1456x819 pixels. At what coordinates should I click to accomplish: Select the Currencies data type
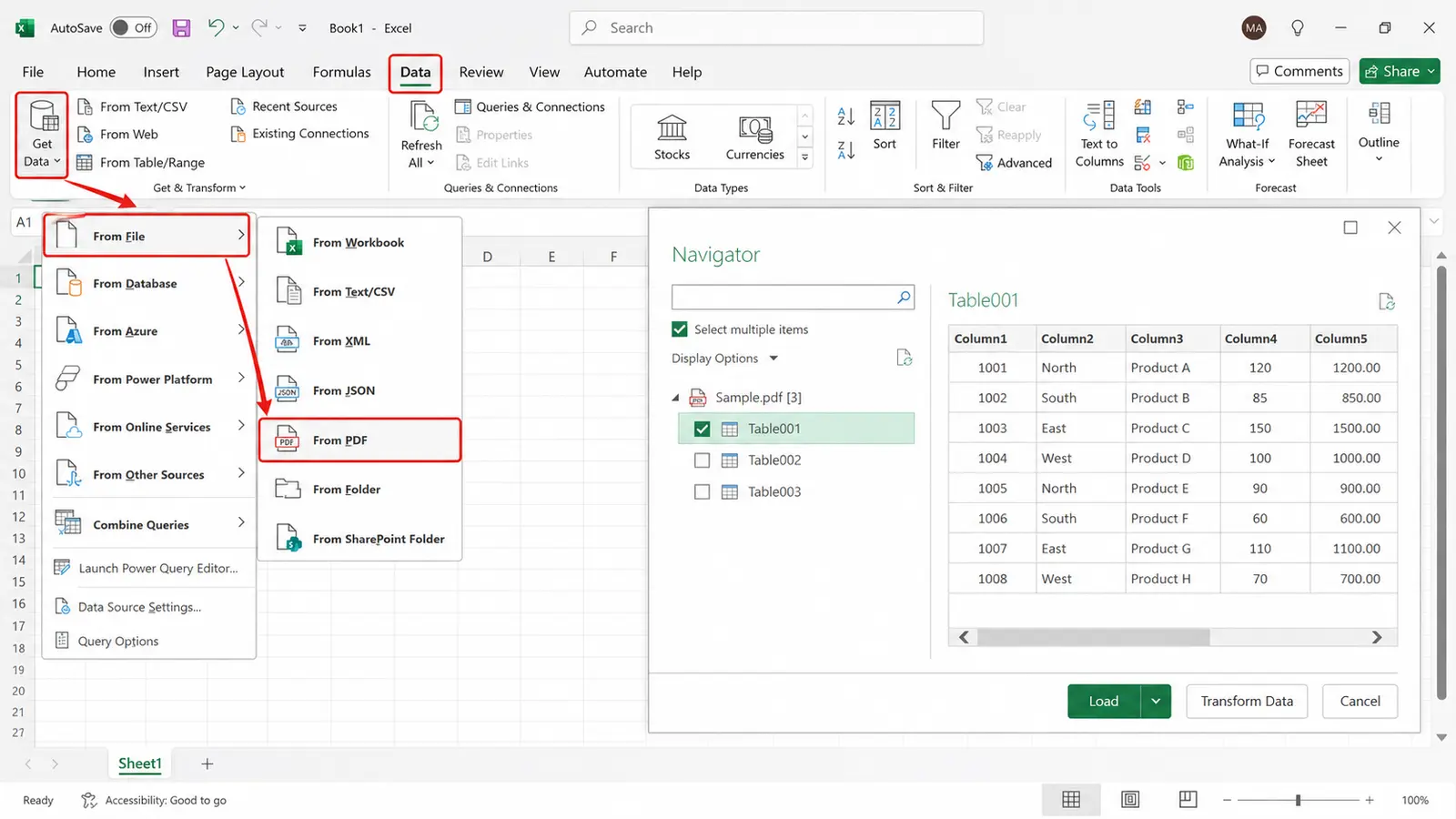point(754,137)
